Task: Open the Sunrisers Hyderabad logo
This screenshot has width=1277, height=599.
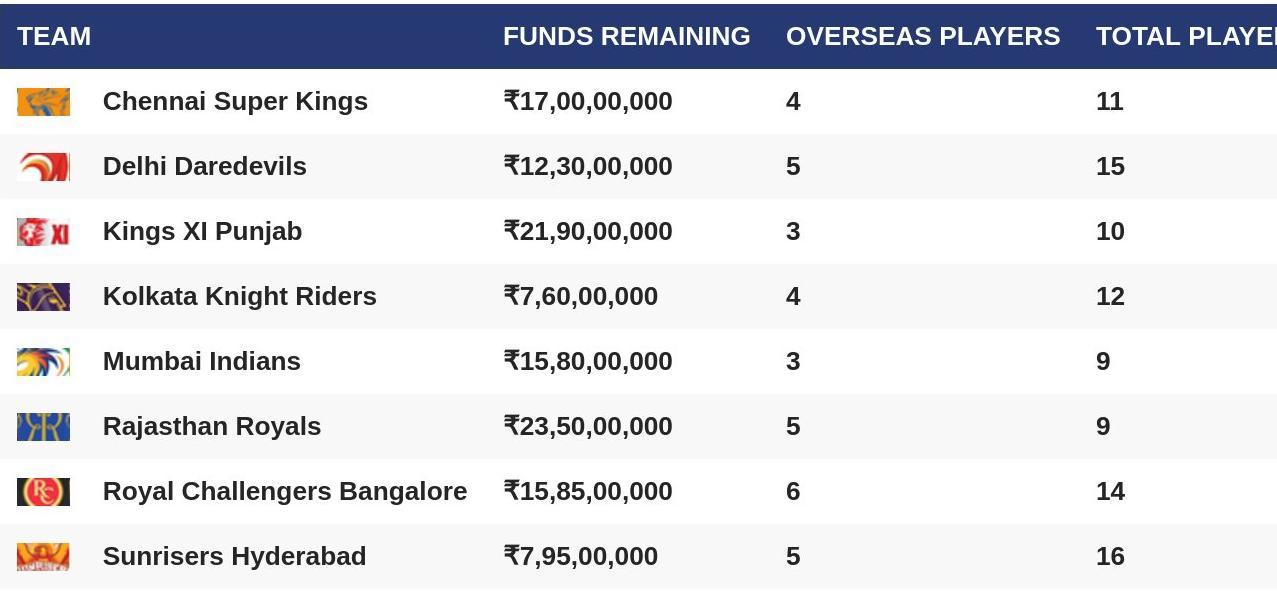Action: pyautogui.click(x=43, y=557)
